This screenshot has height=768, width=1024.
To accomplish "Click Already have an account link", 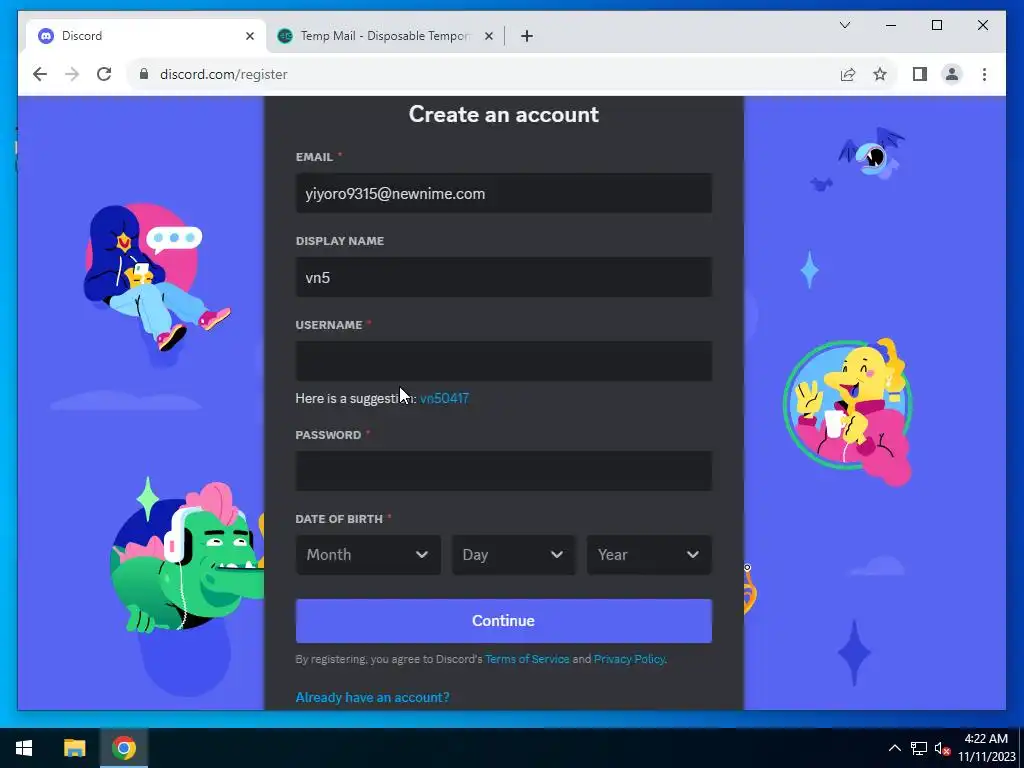I will click(372, 697).
